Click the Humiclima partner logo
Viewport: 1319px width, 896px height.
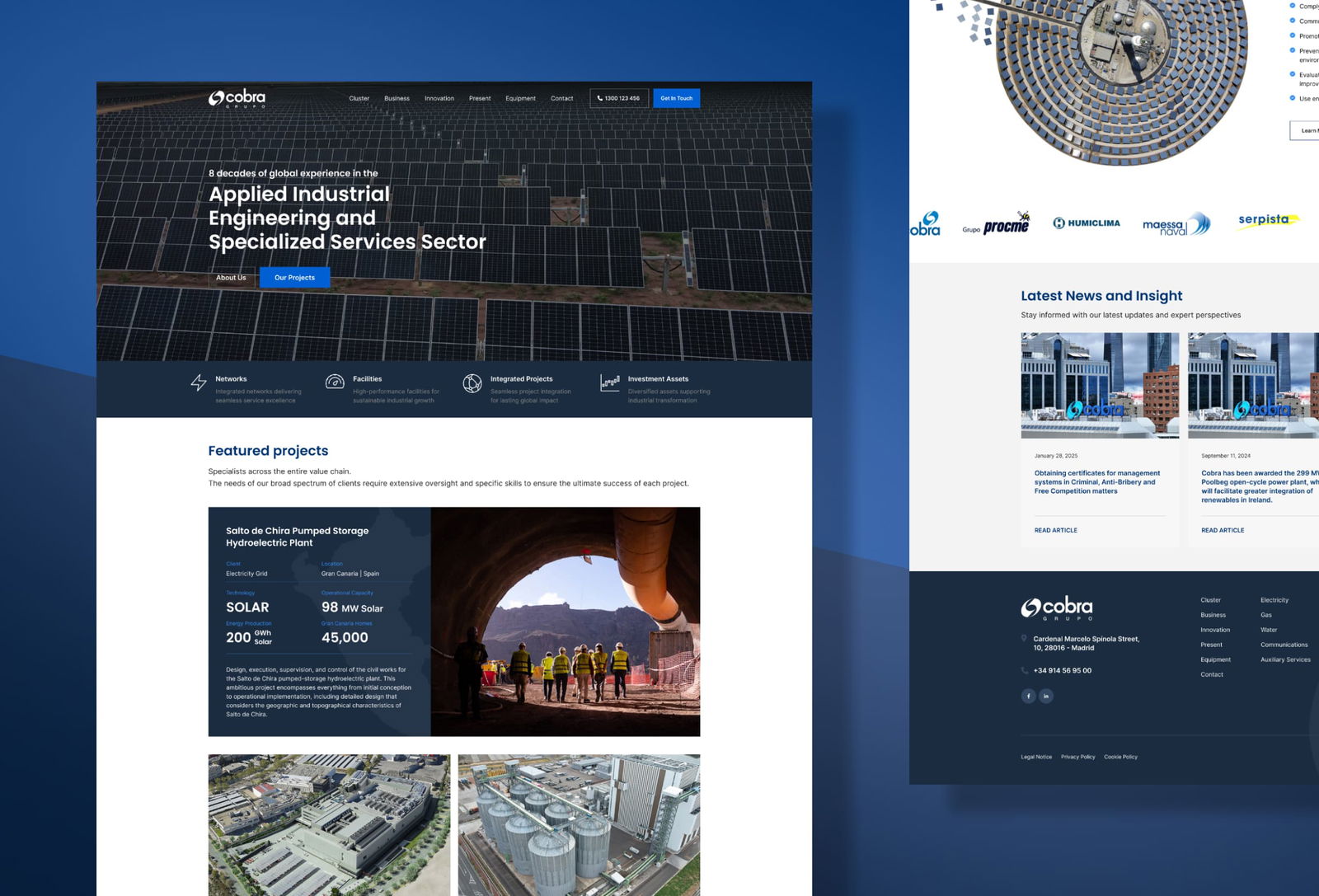[x=1087, y=223]
